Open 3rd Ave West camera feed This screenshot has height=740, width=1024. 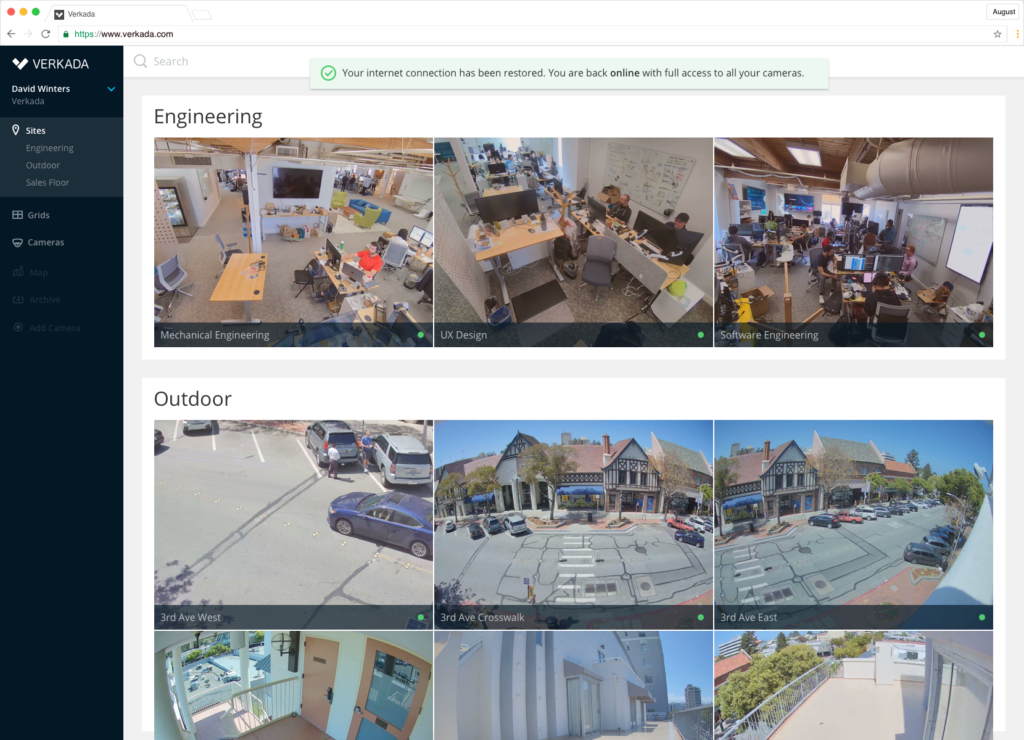pyautogui.click(x=293, y=524)
